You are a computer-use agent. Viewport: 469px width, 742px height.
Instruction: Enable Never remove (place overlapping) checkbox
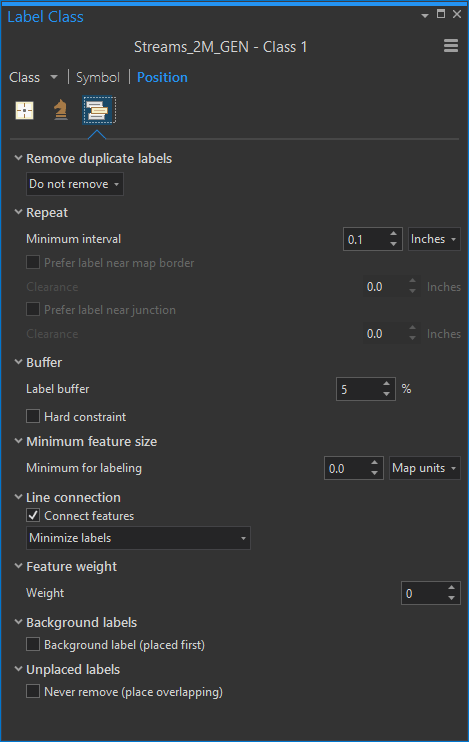tap(33, 691)
